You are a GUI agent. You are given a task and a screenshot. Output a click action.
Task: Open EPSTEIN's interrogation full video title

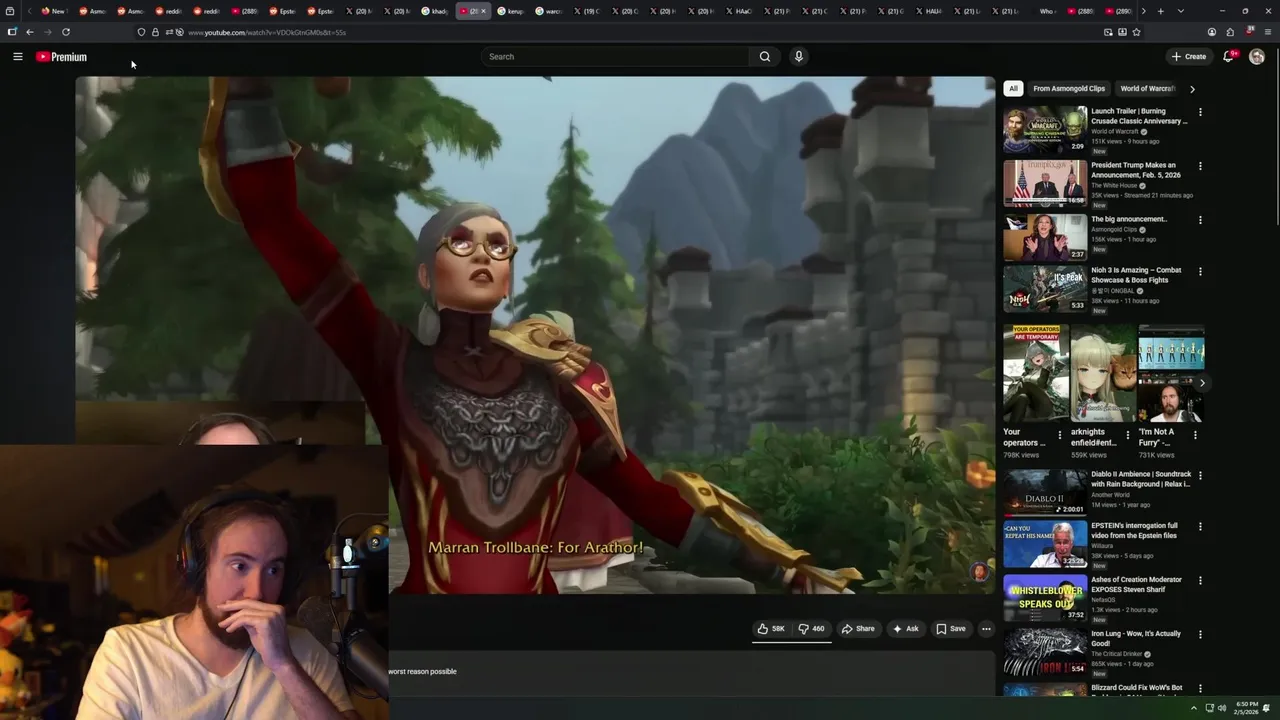coord(1134,530)
